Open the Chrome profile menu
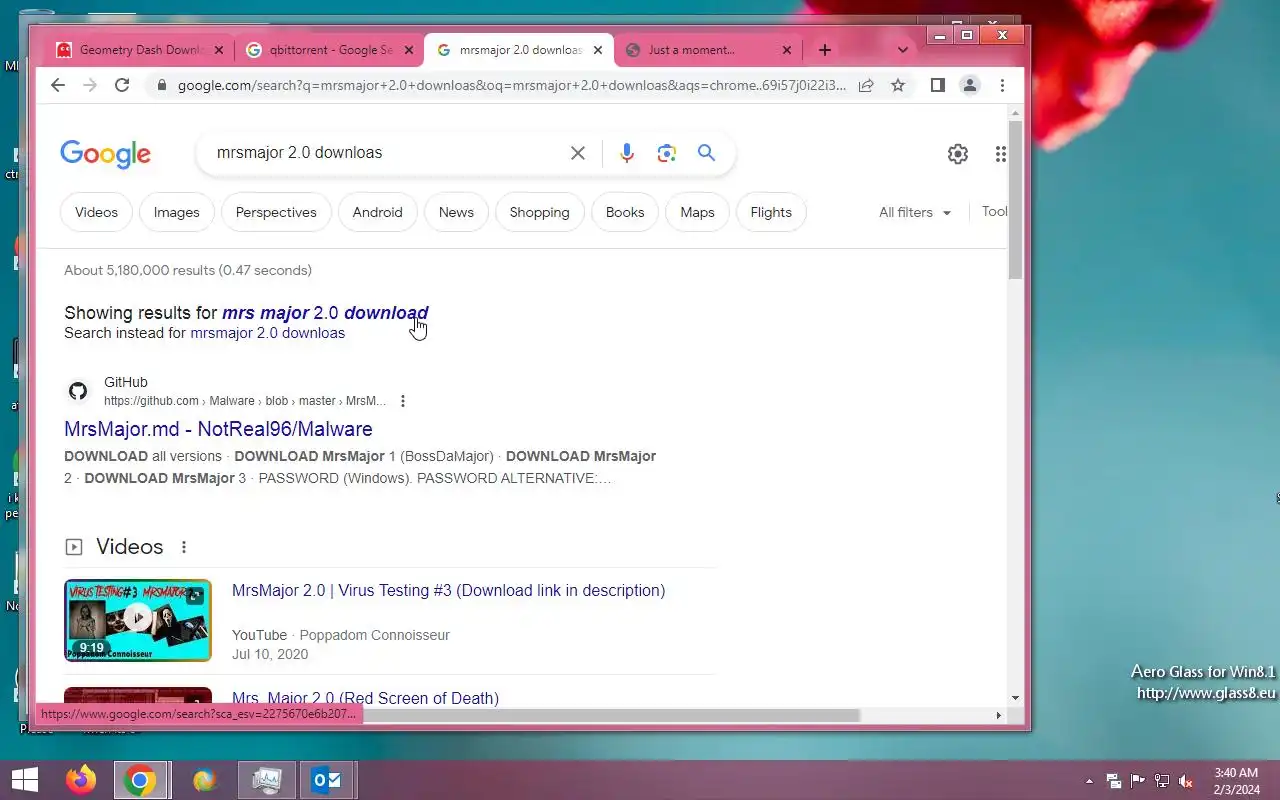 coord(969,85)
